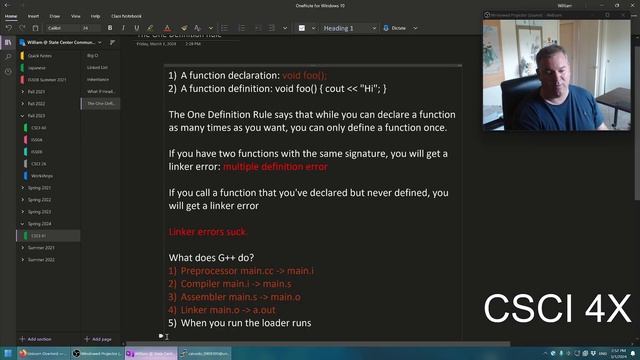Toggle bold formatting
Viewport: 640px width, 360px height.
coord(110,28)
